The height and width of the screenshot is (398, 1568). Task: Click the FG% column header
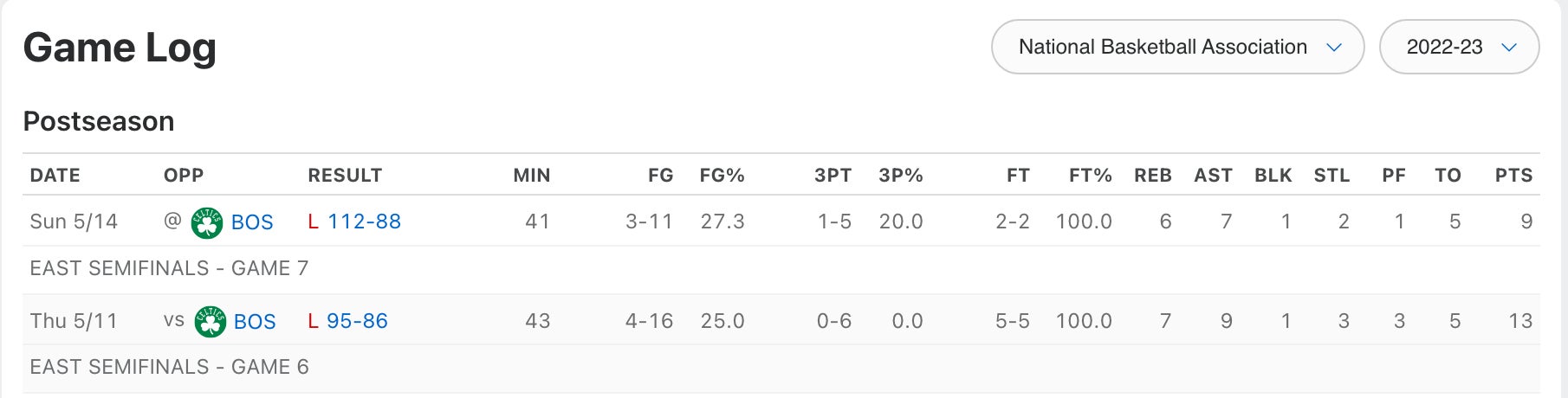[x=722, y=176]
